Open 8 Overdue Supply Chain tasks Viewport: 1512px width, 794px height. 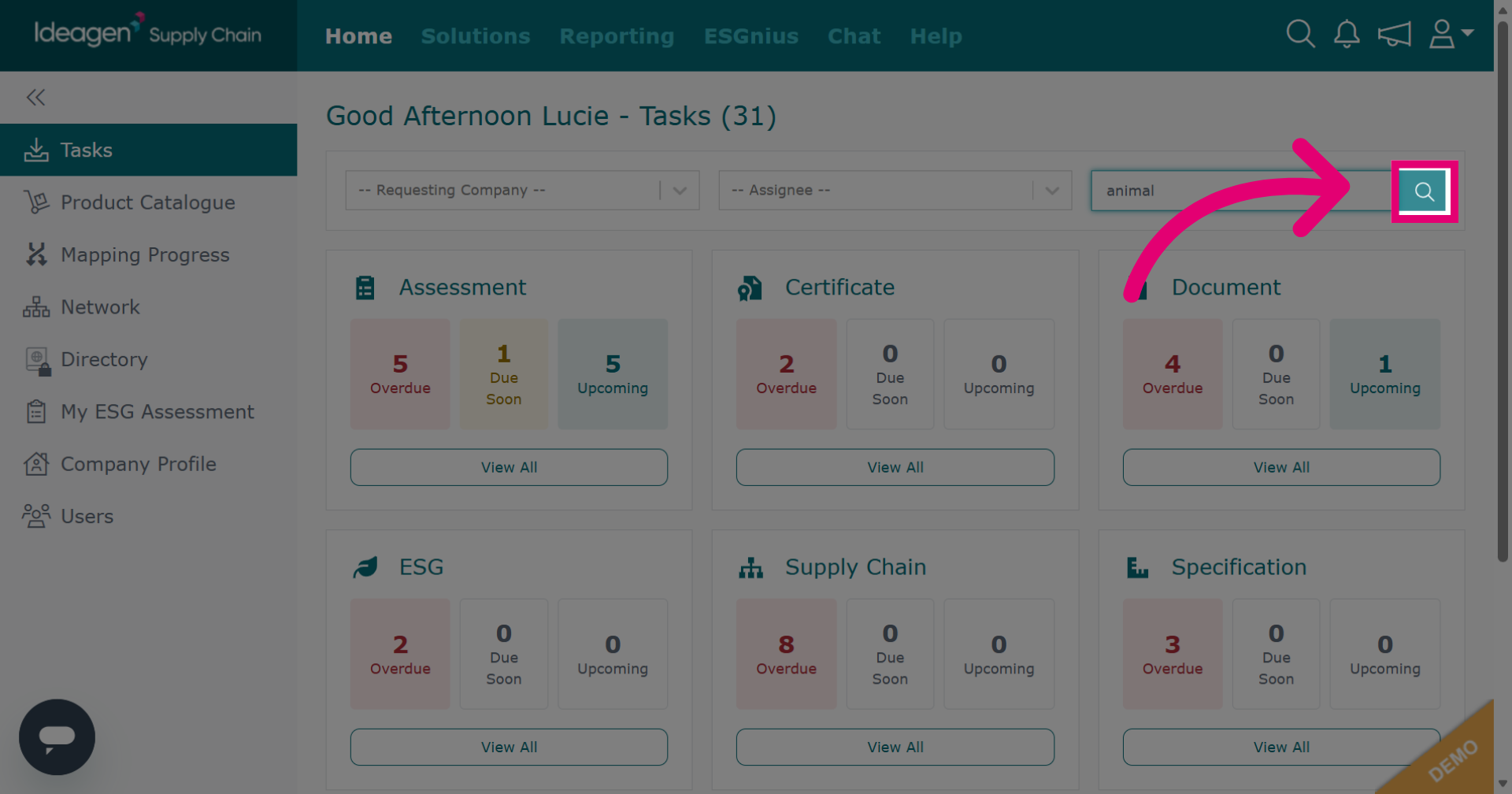coord(787,654)
